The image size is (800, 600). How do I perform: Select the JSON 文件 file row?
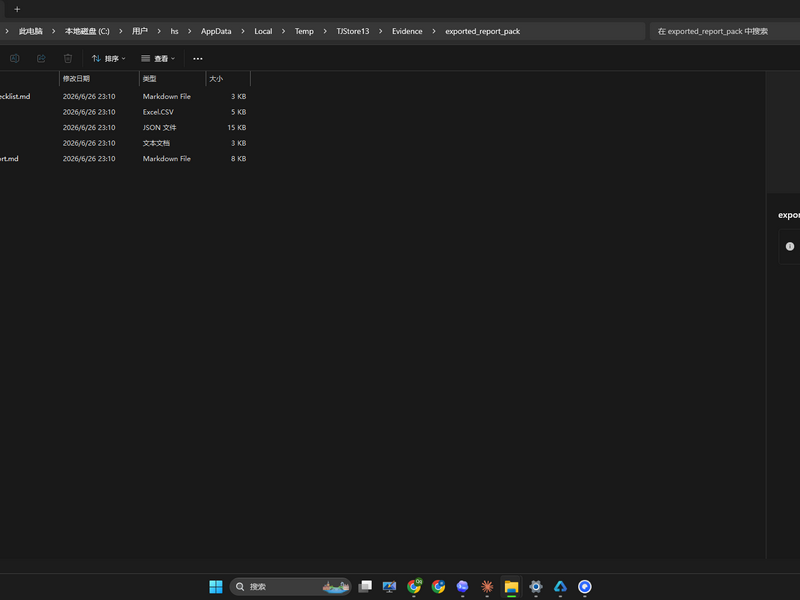pyautogui.click(x=125, y=128)
